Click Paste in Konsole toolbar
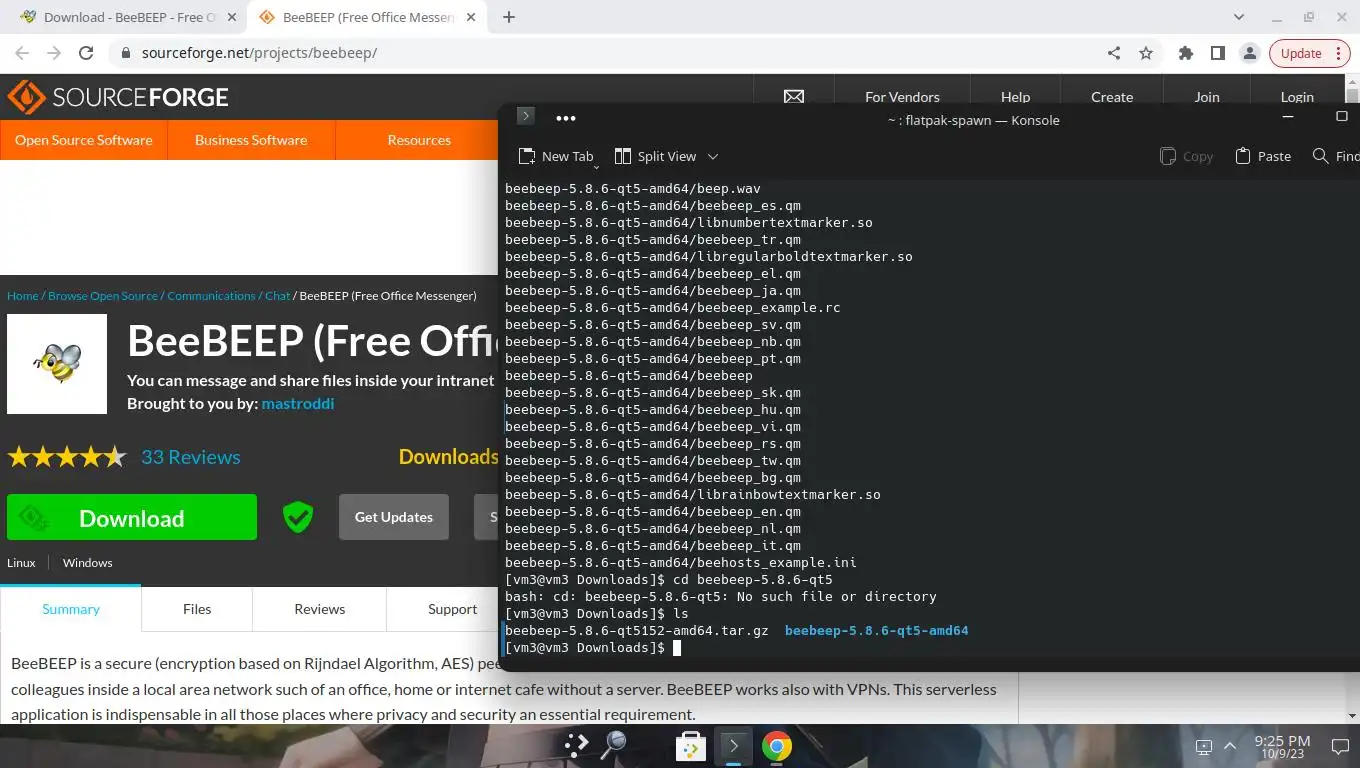 1263,156
